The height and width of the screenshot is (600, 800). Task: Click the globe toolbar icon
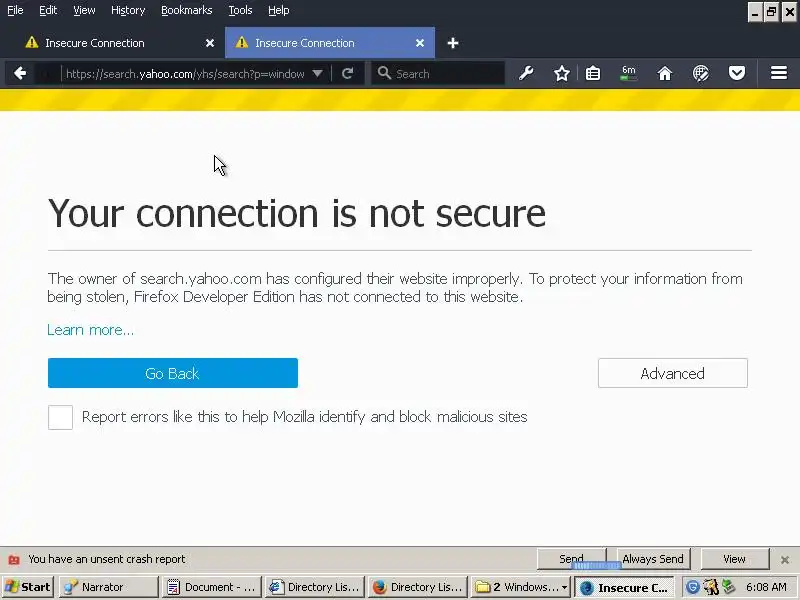pos(701,73)
